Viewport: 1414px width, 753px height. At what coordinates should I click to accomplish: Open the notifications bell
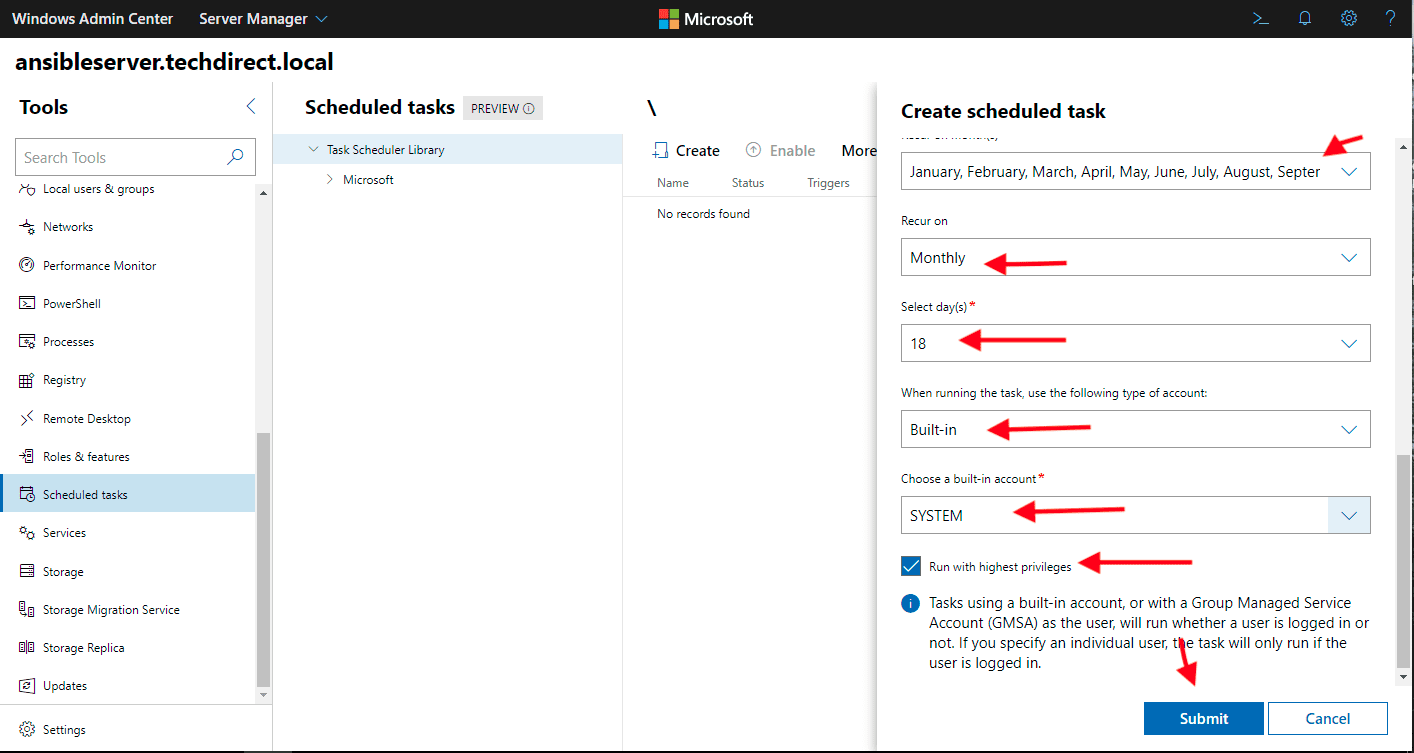pos(1305,19)
